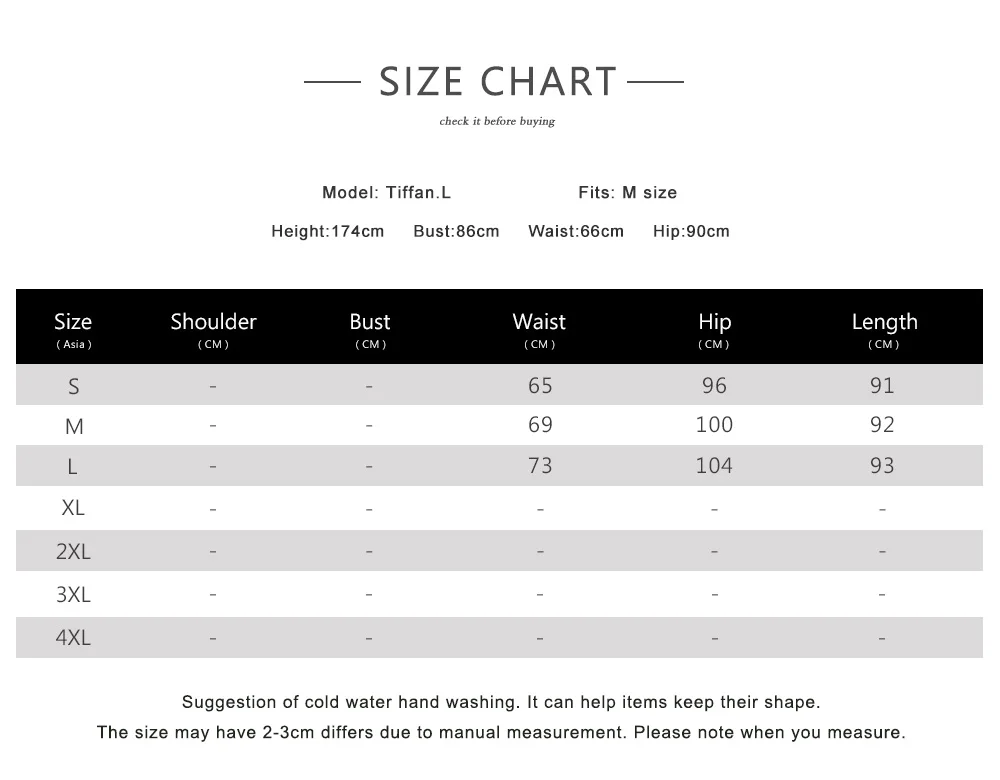Click the Waist column header
The height and width of the screenshot is (780, 1000).
540,329
